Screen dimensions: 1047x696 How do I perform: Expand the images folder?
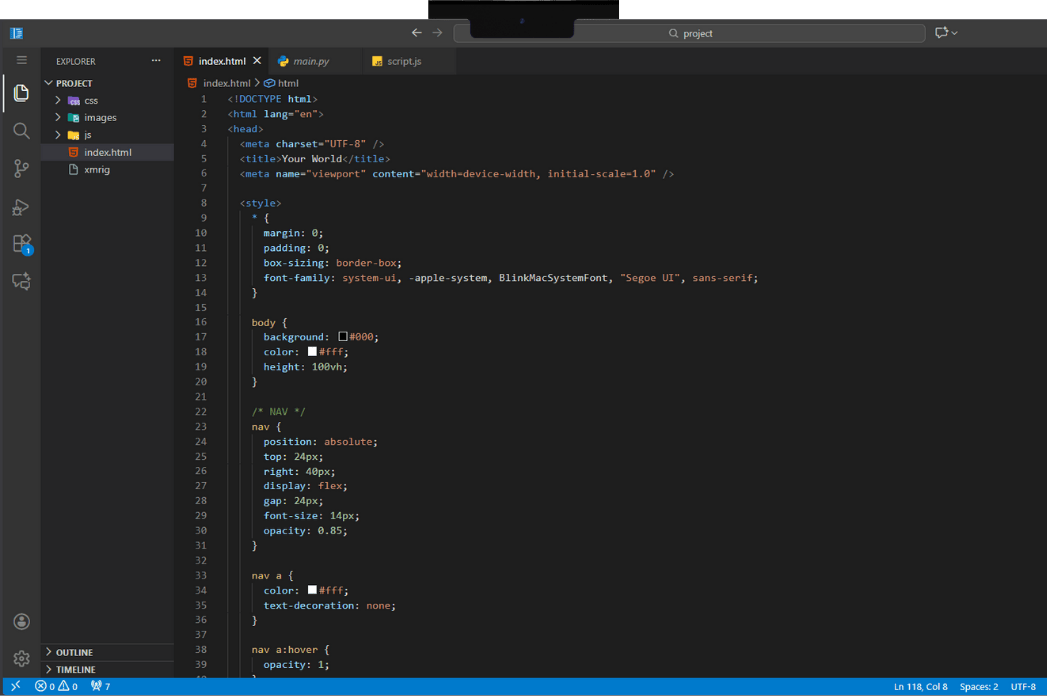(100, 117)
